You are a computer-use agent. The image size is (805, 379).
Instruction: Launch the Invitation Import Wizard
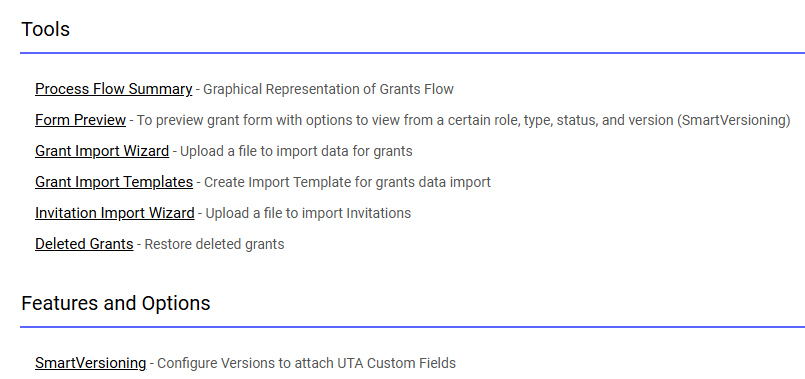tap(114, 213)
